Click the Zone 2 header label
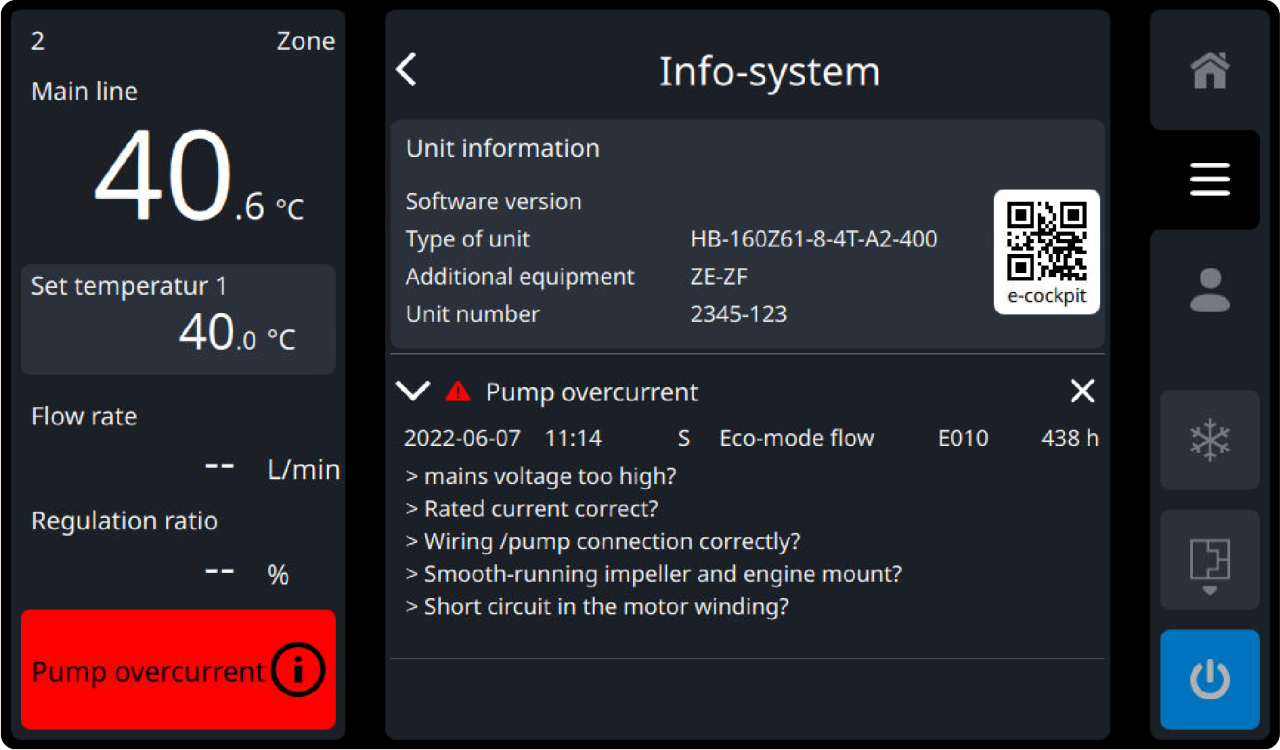 pos(182,41)
